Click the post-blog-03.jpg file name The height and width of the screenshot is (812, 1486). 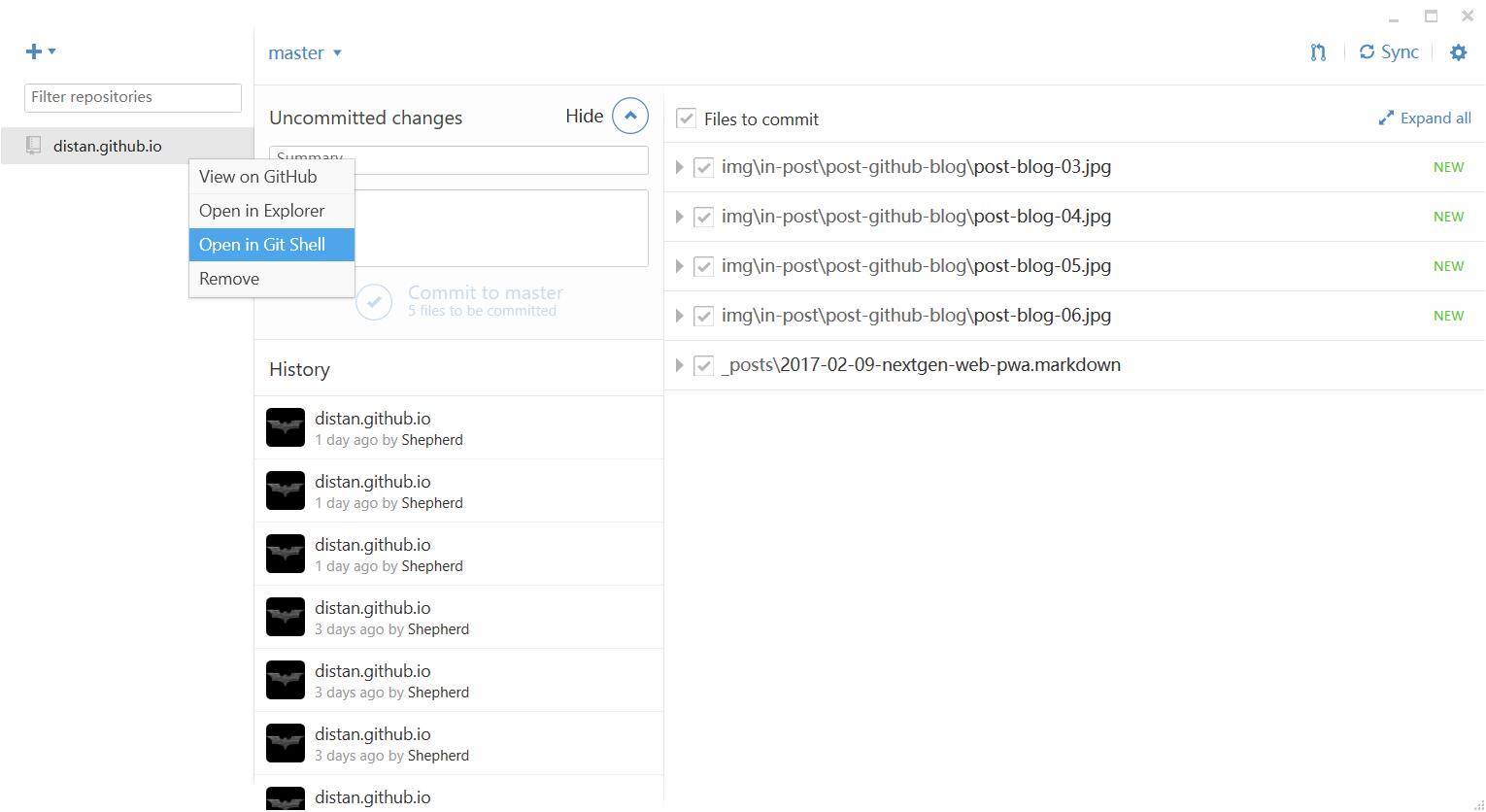916,167
